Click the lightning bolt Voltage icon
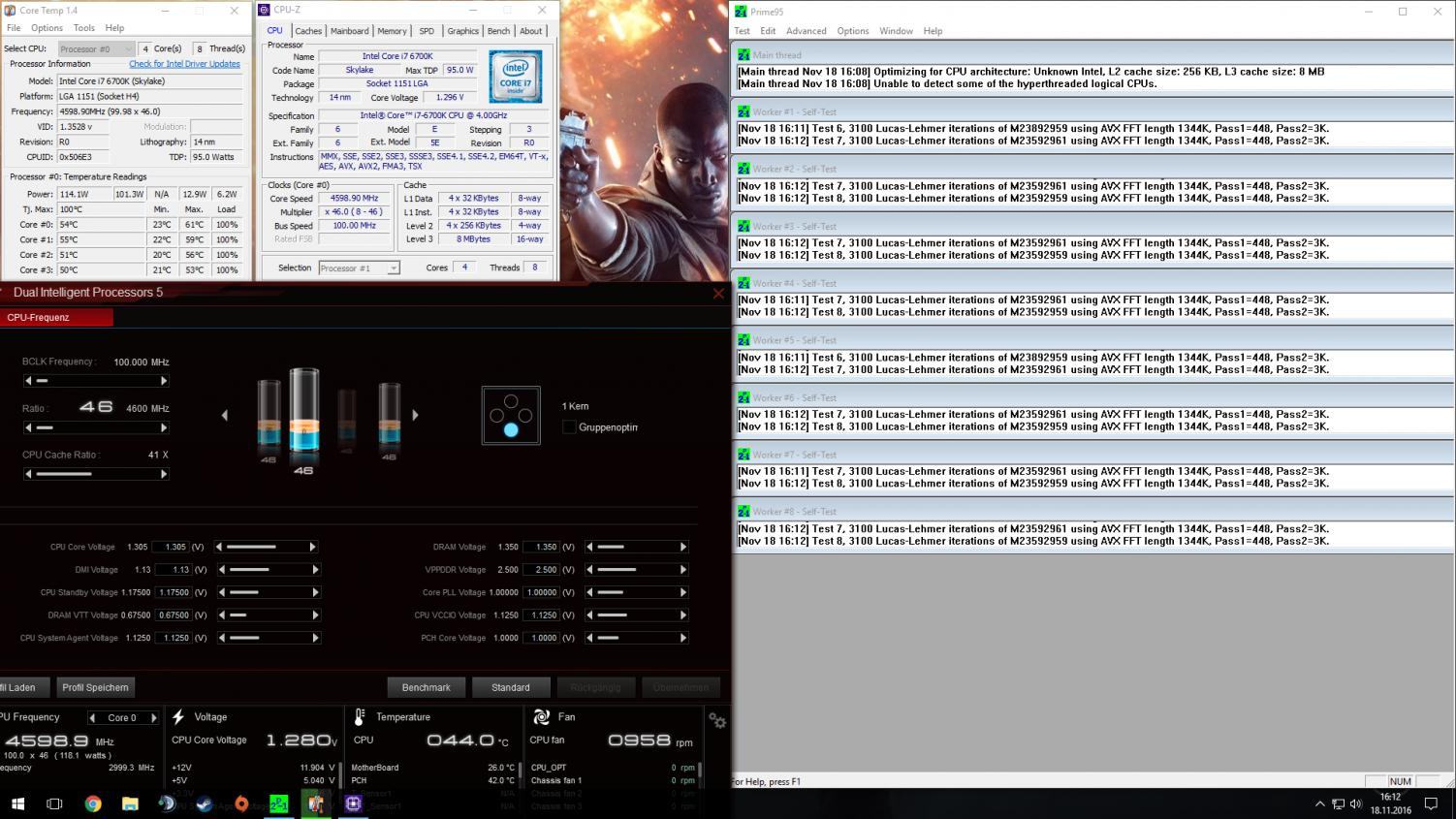The height and width of the screenshot is (819, 1456). (x=178, y=717)
